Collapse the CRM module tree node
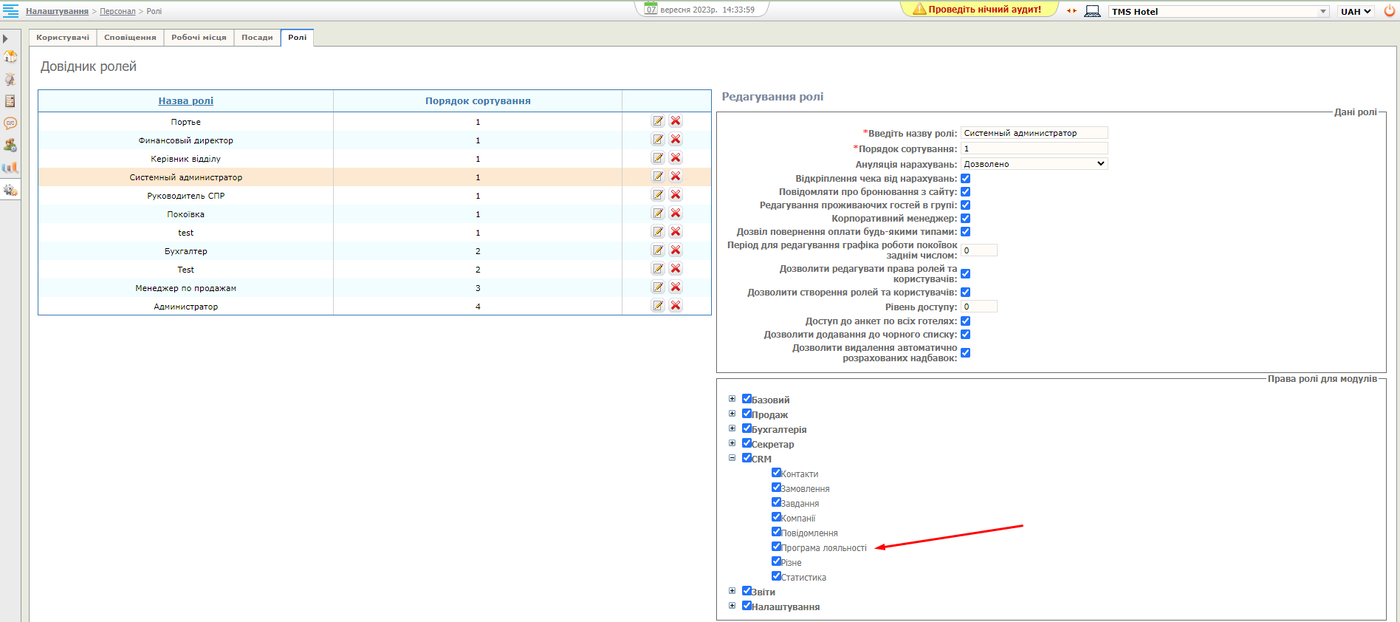Image resolution: width=1400 pixels, height=622 pixels. click(x=732, y=458)
